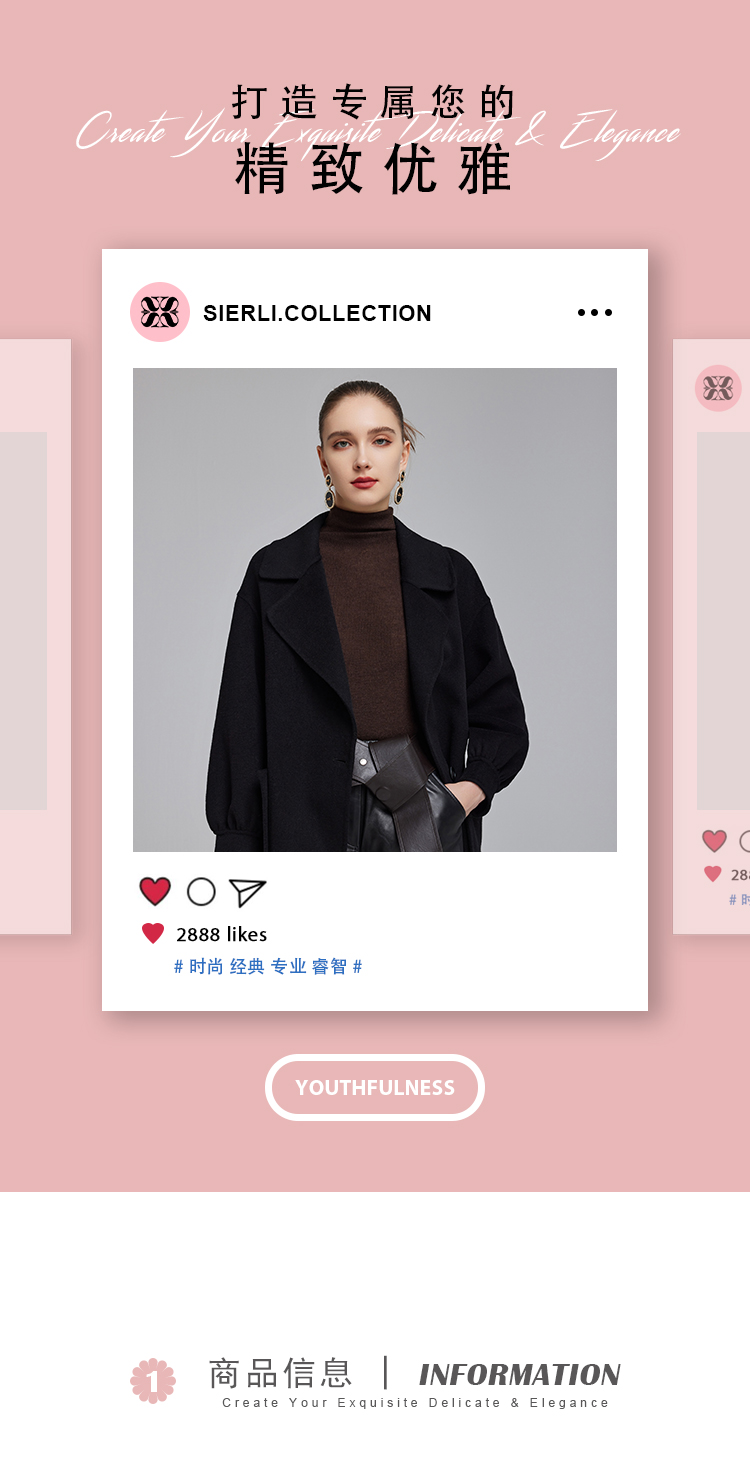
Task: Click the YOUTHFULNESS pill button
Action: pos(375,1087)
